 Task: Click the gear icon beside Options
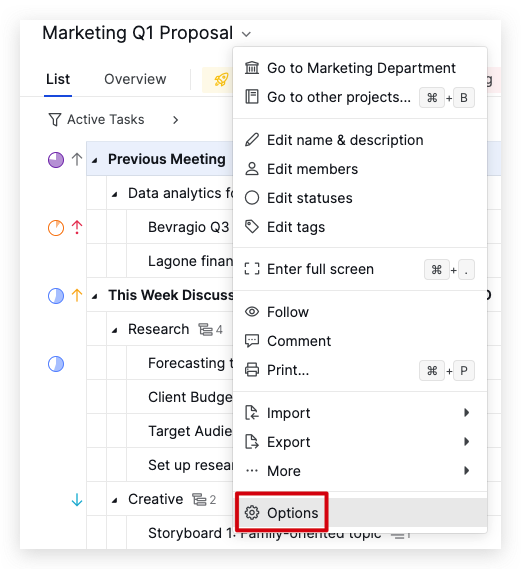pos(252,513)
